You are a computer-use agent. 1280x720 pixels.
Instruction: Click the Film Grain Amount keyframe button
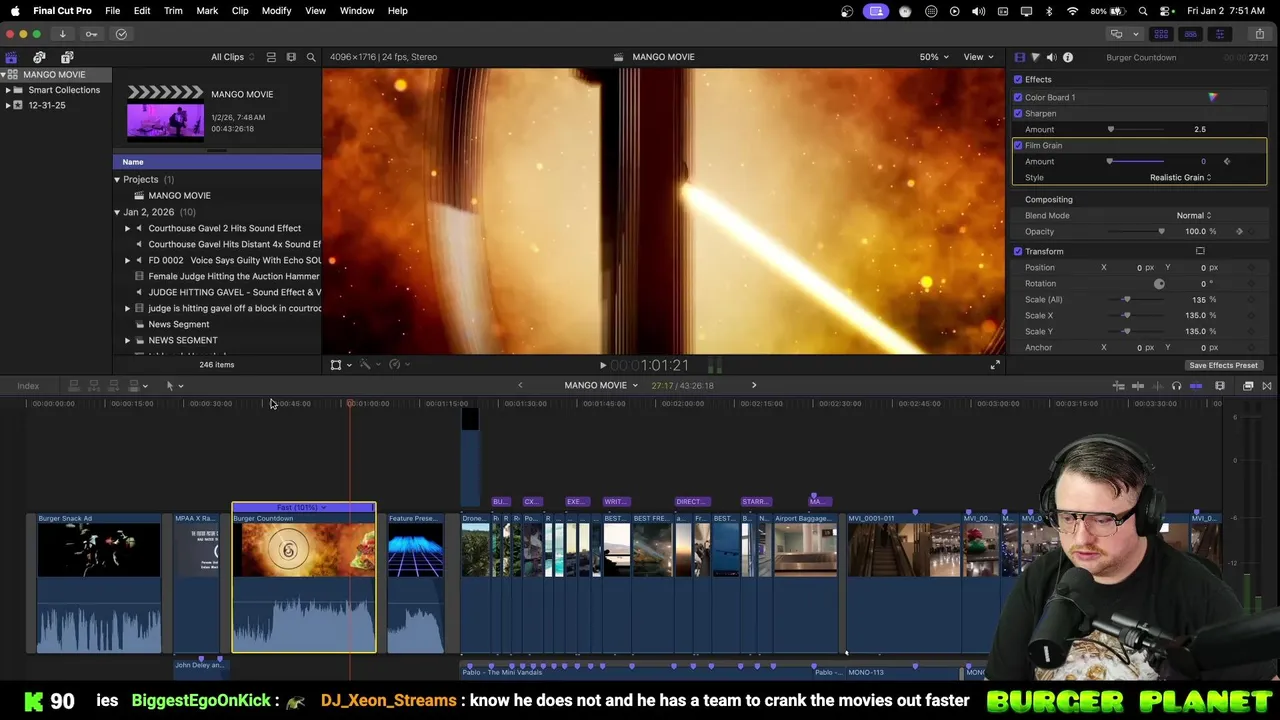pos(1227,161)
